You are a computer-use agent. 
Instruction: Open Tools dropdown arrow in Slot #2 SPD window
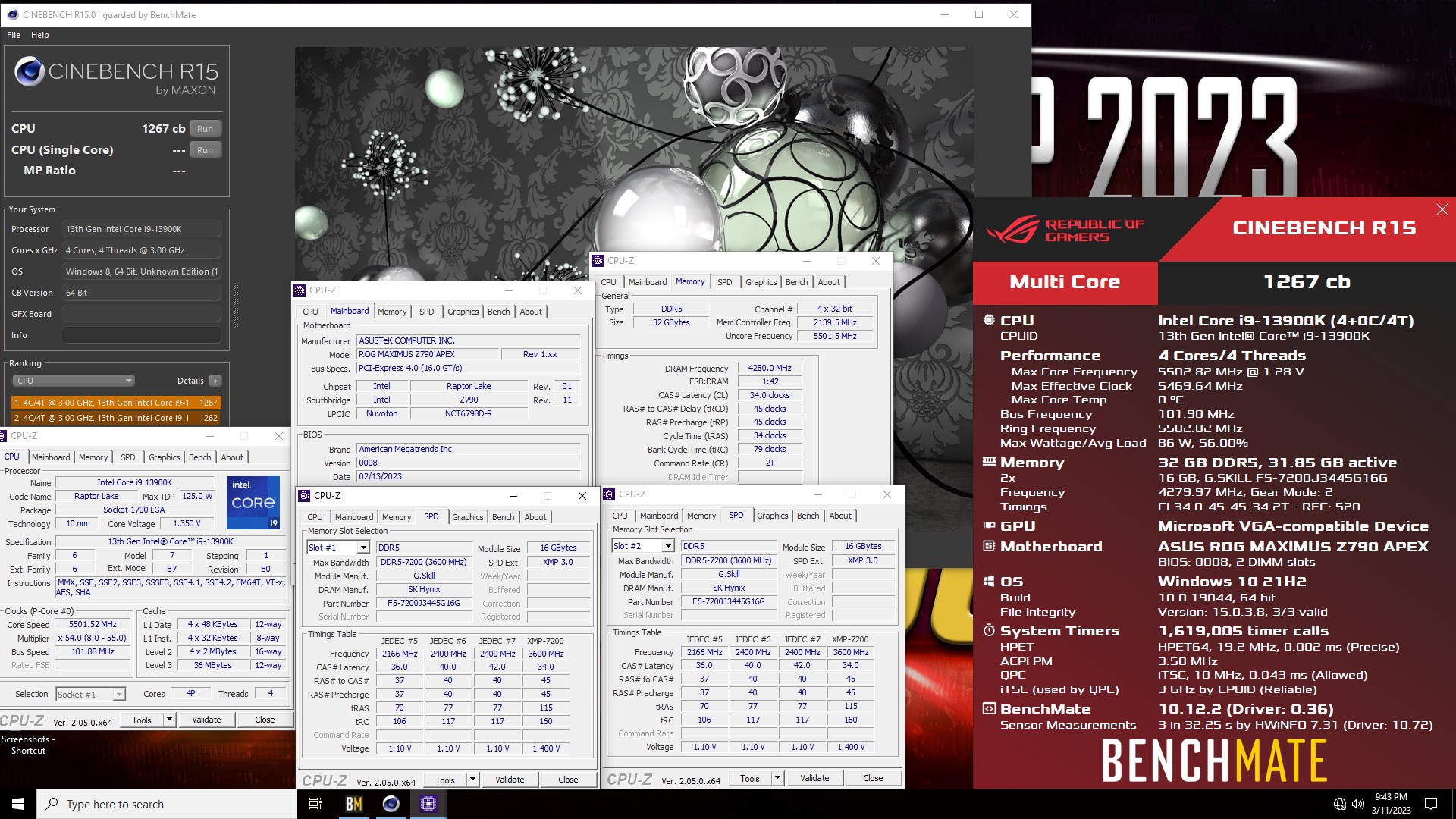pos(778,778)
